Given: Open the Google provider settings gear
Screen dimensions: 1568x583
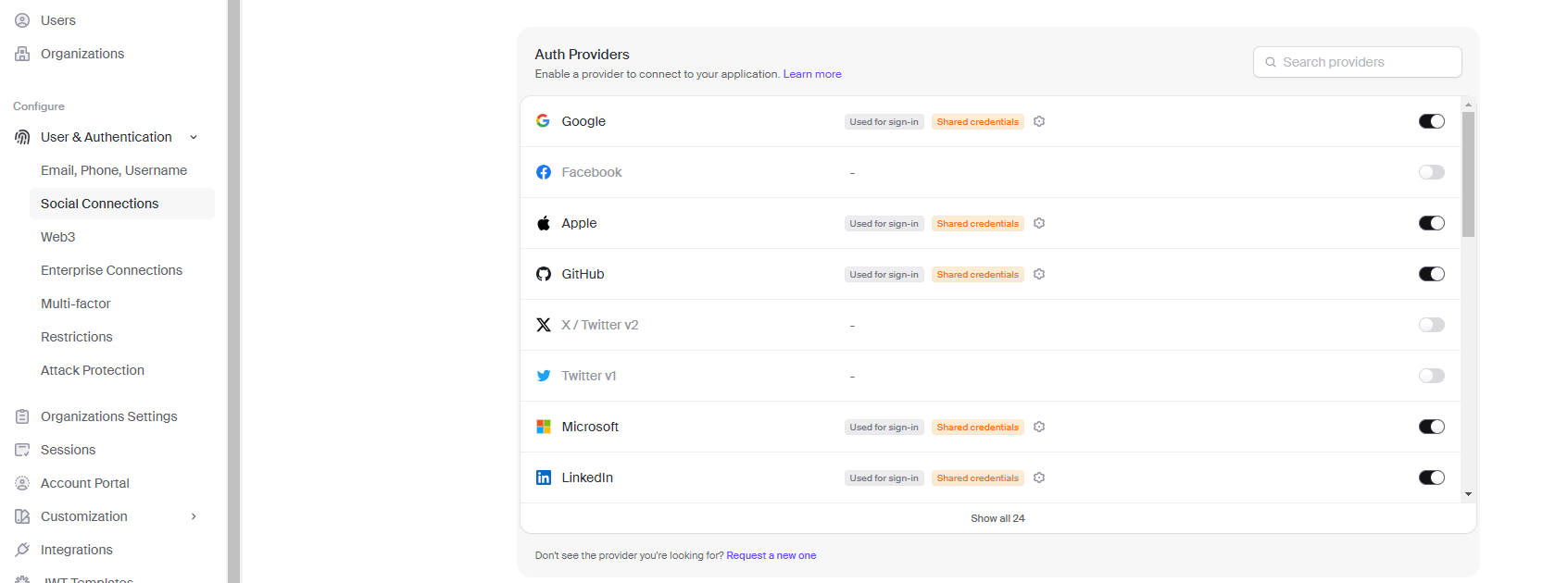Looking at the screenshot, I should 1039,121.
